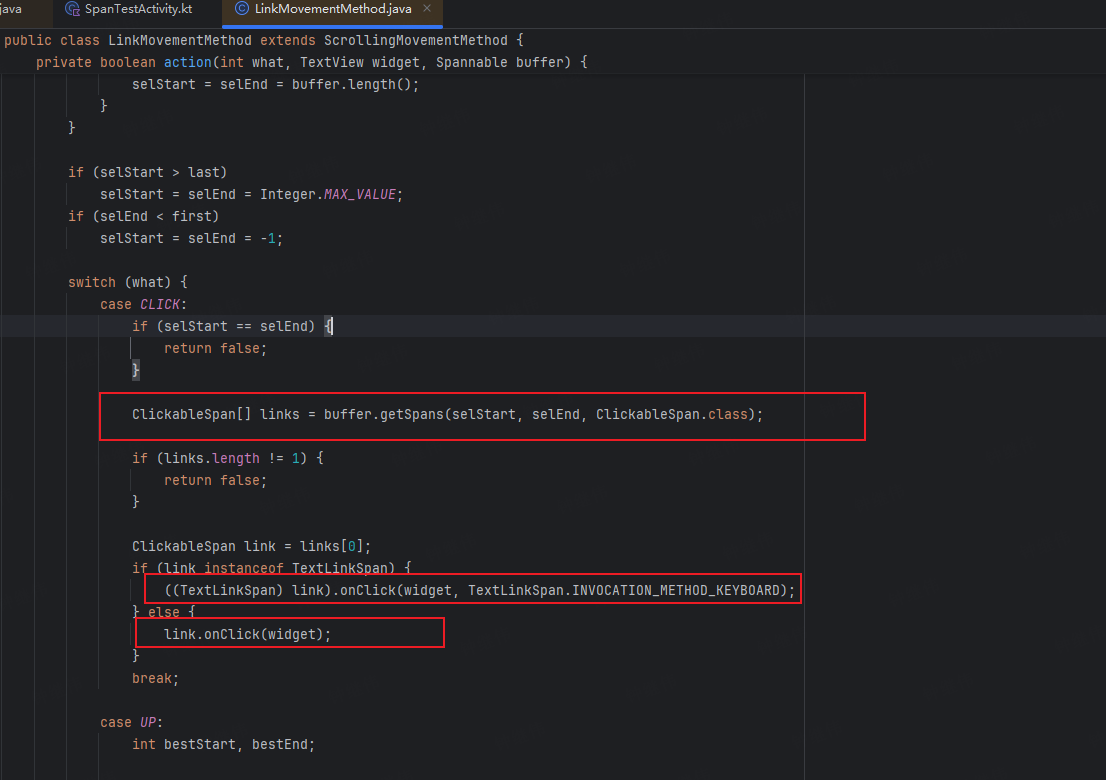Image resolution: width=1106 pixels, height=780 pixels.
Task: Click 'return false;' under links.length check
Action: [x=215, y=480]
